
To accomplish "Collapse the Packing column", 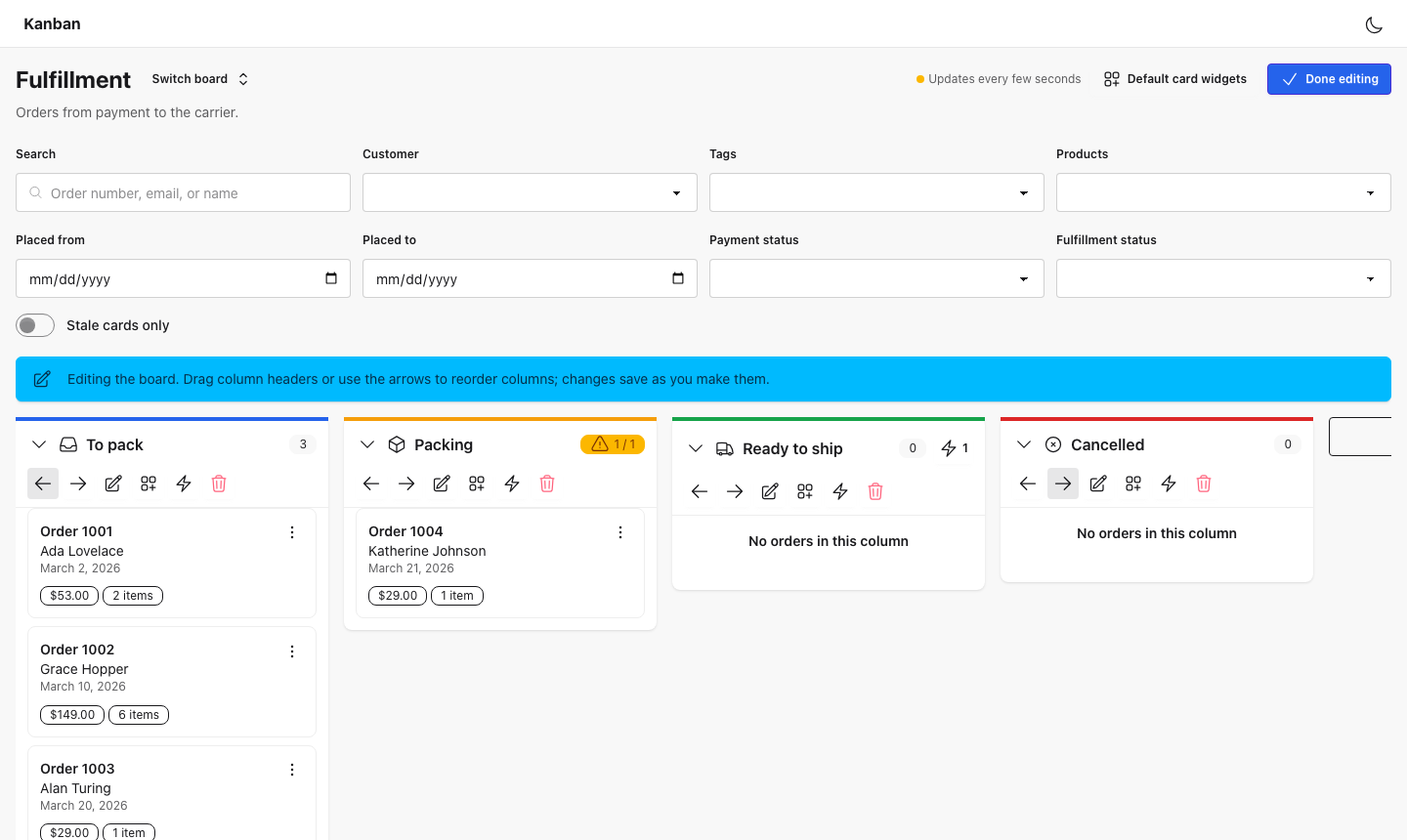I will click(x=367, y=444).
